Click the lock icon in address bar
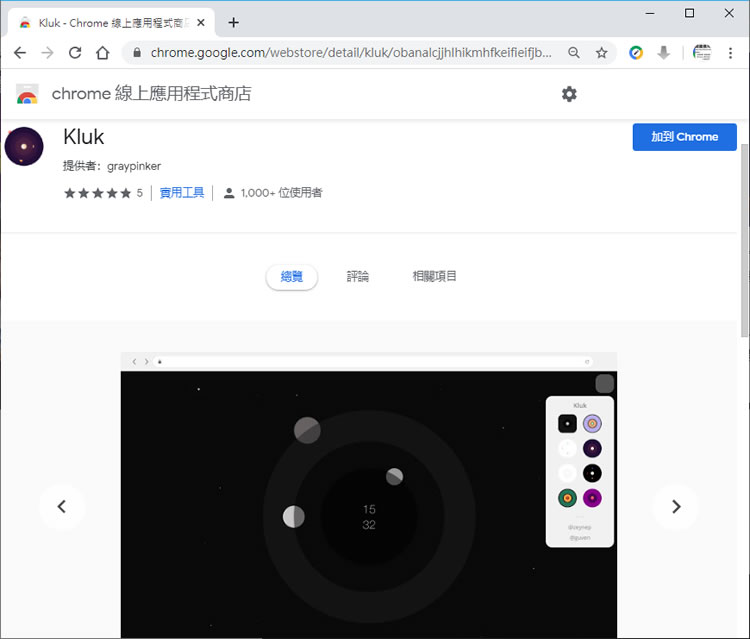Viewport: 750px width, 639px height. (137, 53)
